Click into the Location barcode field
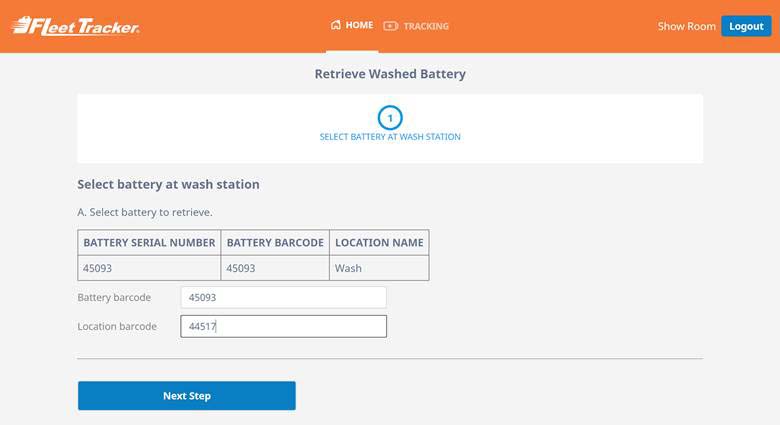780x425 pixels. (x=283, y=326)
